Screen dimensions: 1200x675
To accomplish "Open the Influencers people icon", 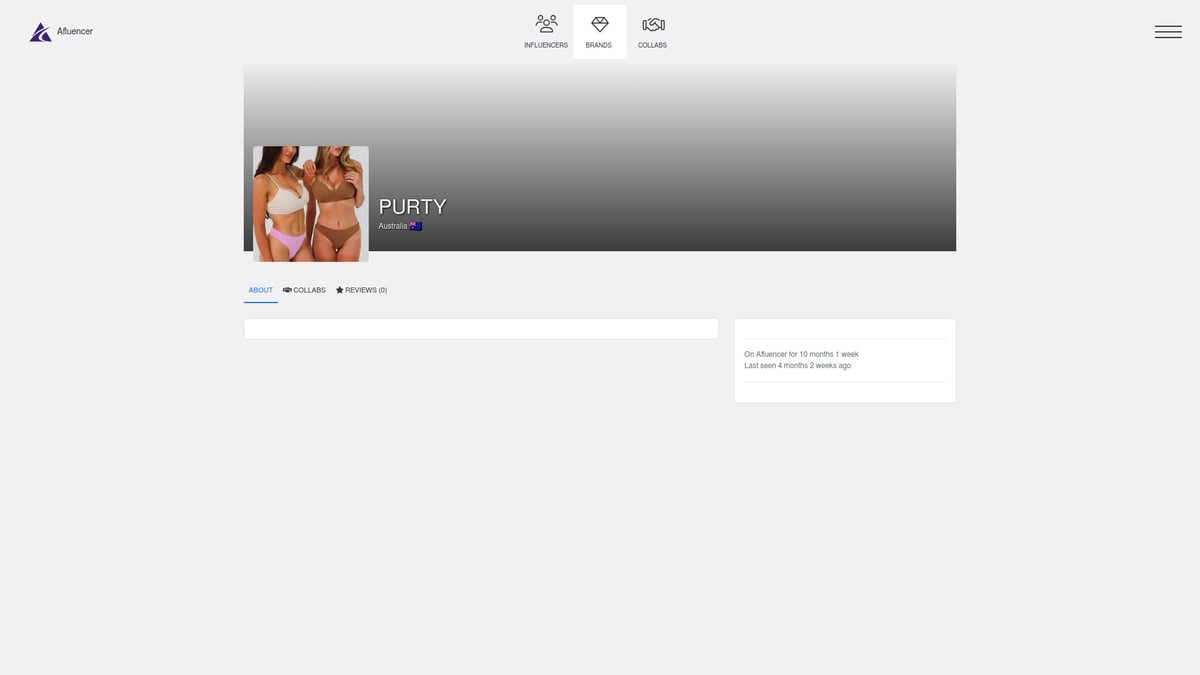I will point(546,24).
